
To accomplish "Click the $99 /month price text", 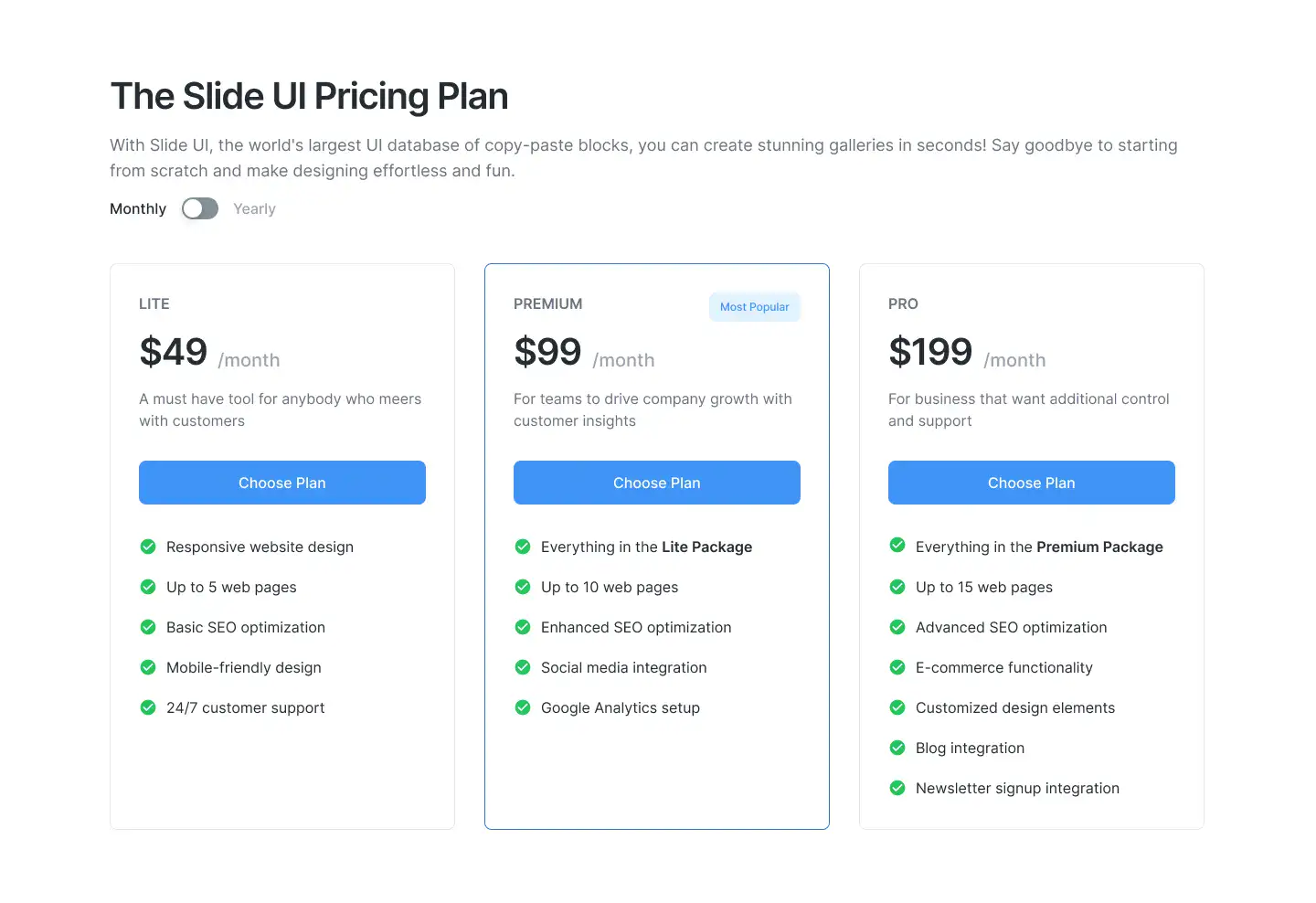I will click(584, 353).
